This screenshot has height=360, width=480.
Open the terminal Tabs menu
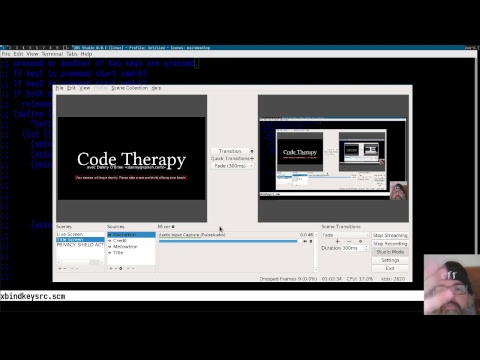[72, 54]
